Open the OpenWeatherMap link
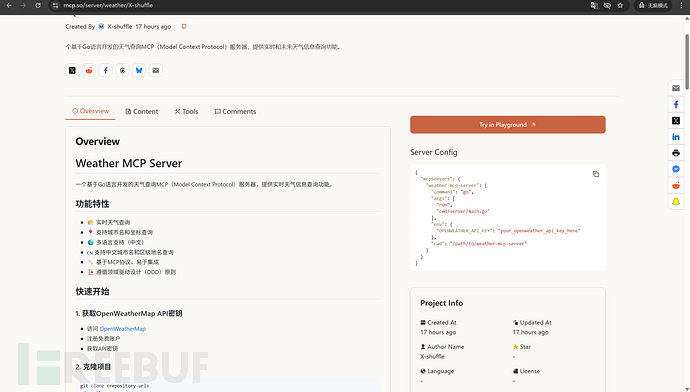Image resolution: width=690 pixels, height=392 pixels. (x=122, y=329)
